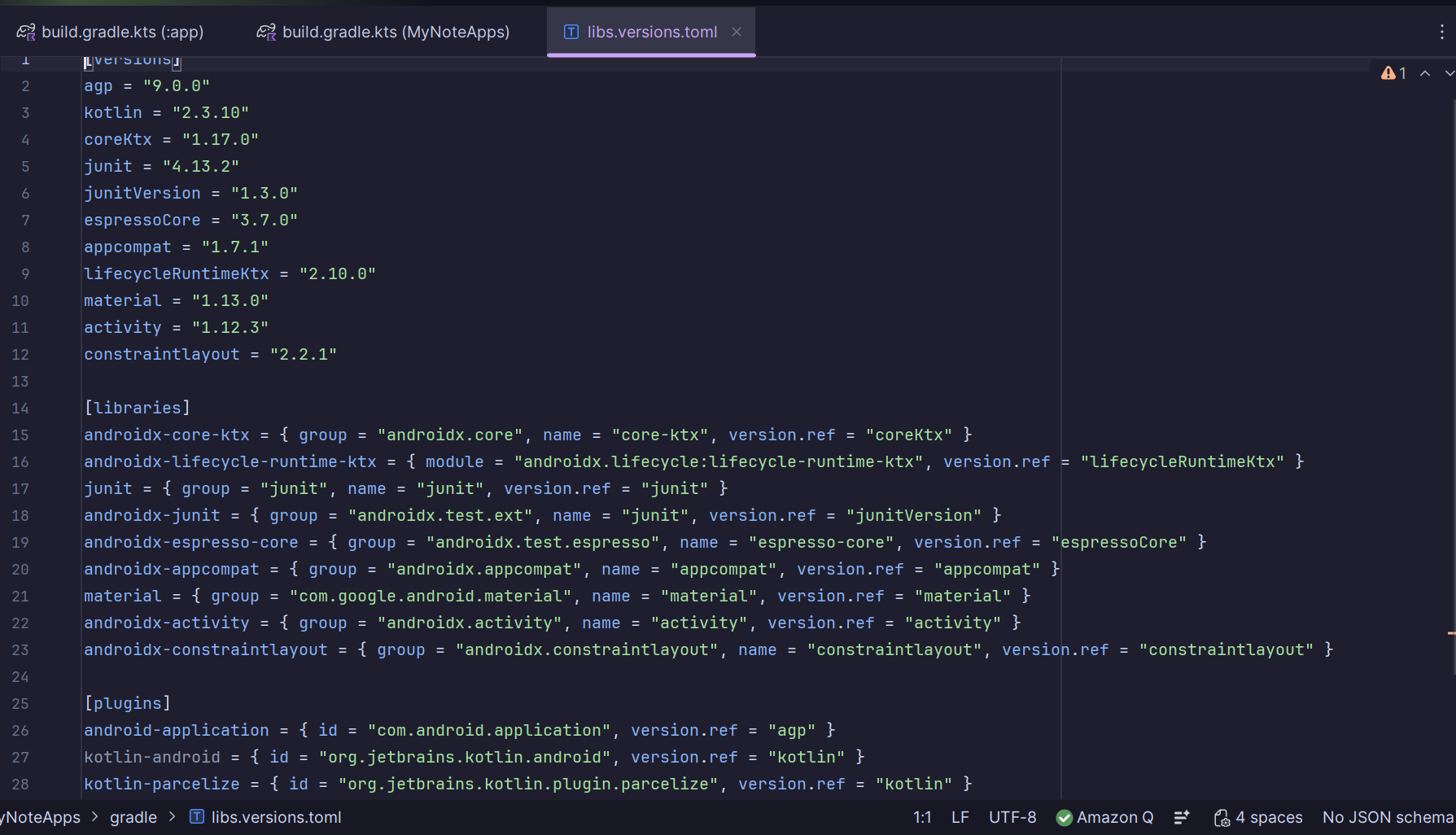Viewport: 1456px width, 835px height.
Task: Click the warning triangle inspection indicator
Action: [x=1388, y=72]
